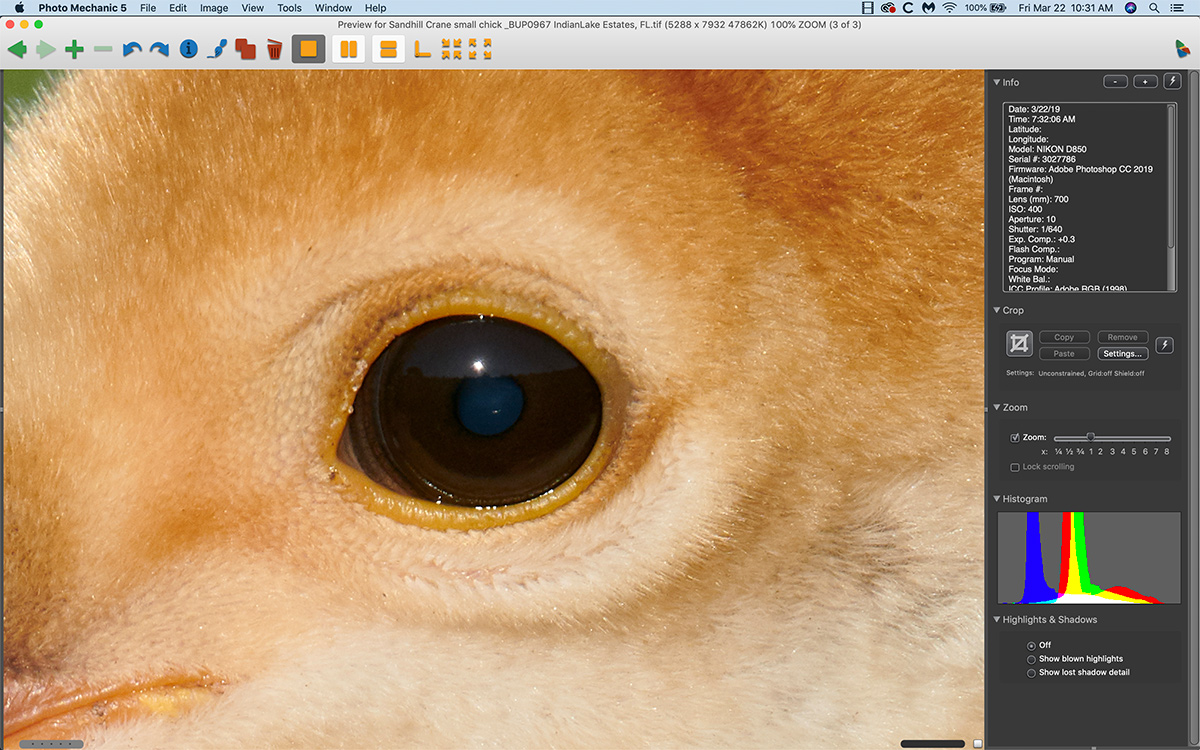This screenshot has height=750, width=1200.
Task: Open the Window menu
Action: click(x=333, y=8)
